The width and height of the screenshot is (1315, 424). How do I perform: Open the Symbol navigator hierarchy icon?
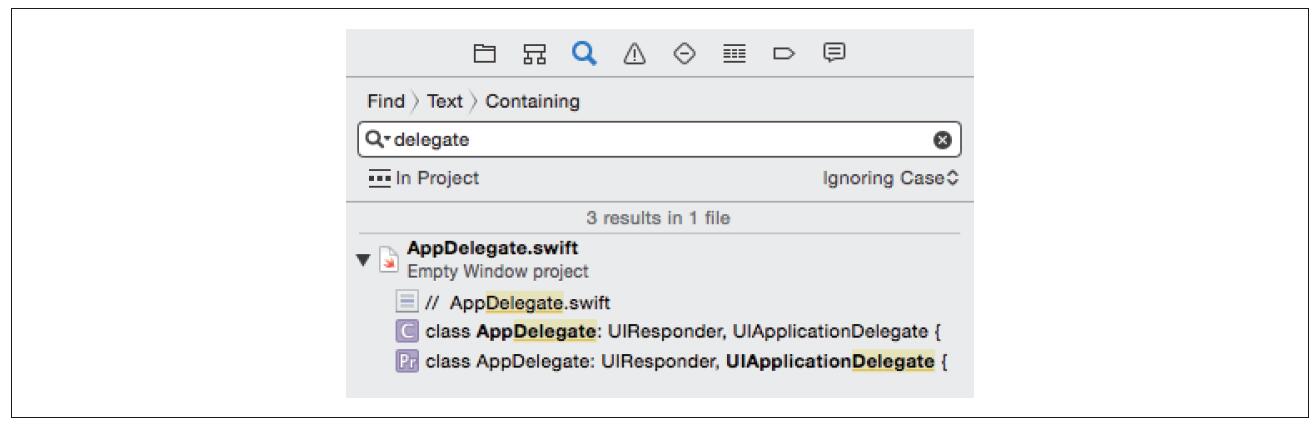tap(534, 51)
